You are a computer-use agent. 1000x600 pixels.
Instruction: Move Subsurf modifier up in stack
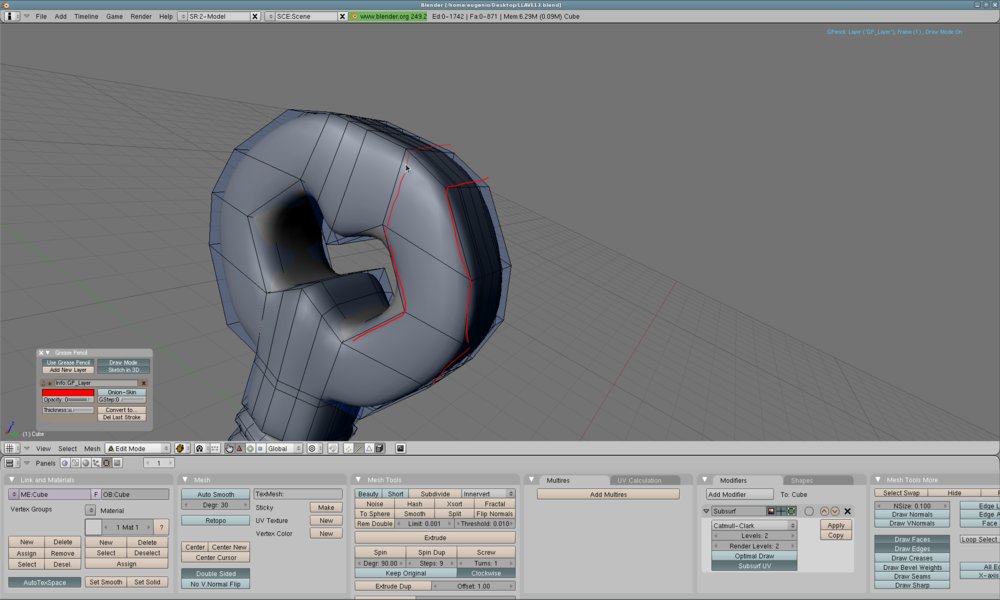point(824,511)
